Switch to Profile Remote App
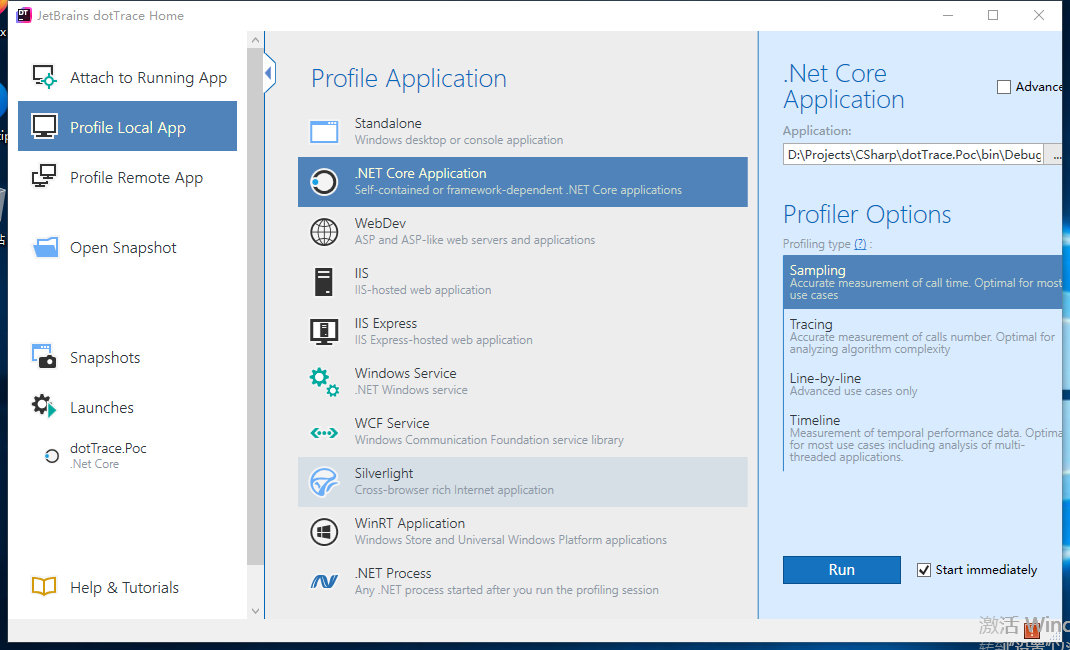Image resolution: width=1070 pixels, height=650 pixels. coord(128,177)
